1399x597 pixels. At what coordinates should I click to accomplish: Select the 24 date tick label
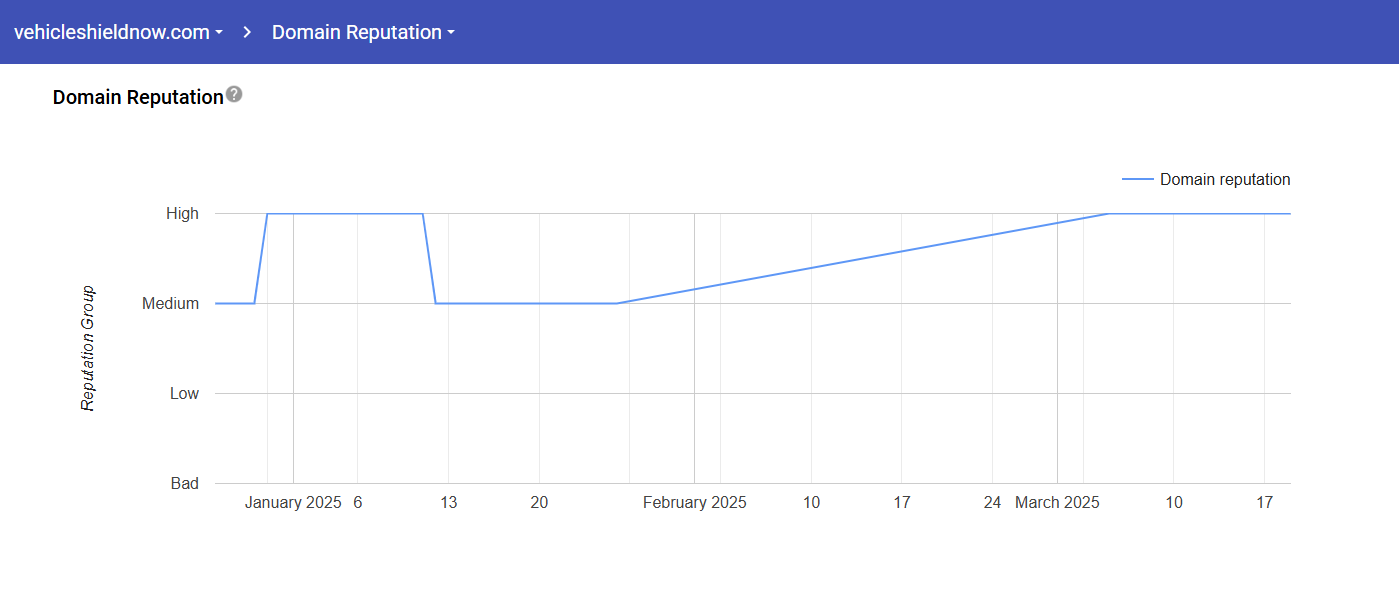(992, 502)
